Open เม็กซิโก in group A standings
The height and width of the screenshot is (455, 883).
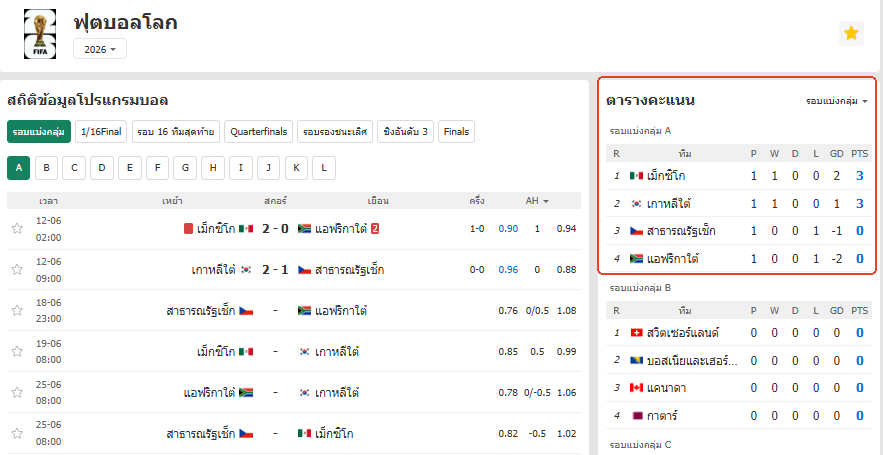click(666, 176)
